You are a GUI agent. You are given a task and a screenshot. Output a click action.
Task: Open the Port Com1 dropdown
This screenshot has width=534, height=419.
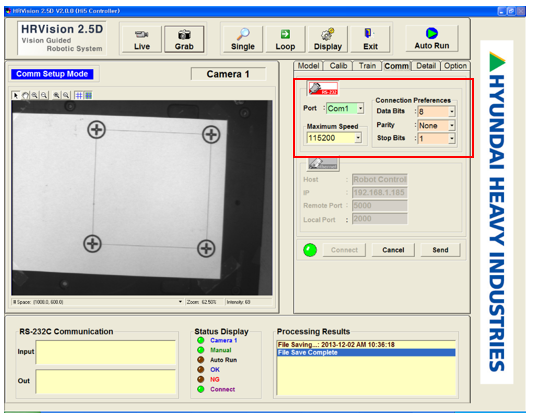pos(360,108)
